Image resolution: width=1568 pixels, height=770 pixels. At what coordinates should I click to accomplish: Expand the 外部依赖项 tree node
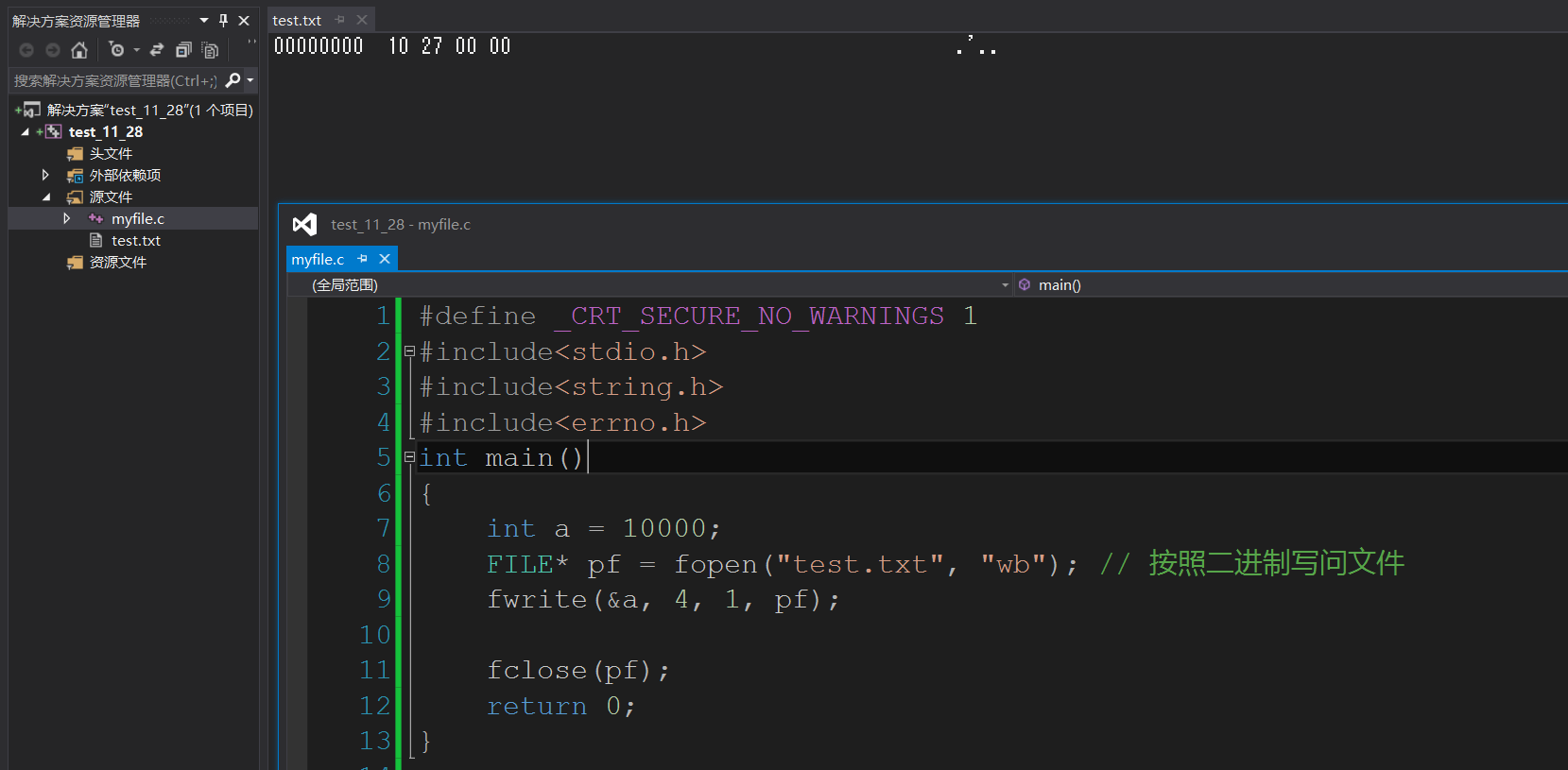pos(45,175)
